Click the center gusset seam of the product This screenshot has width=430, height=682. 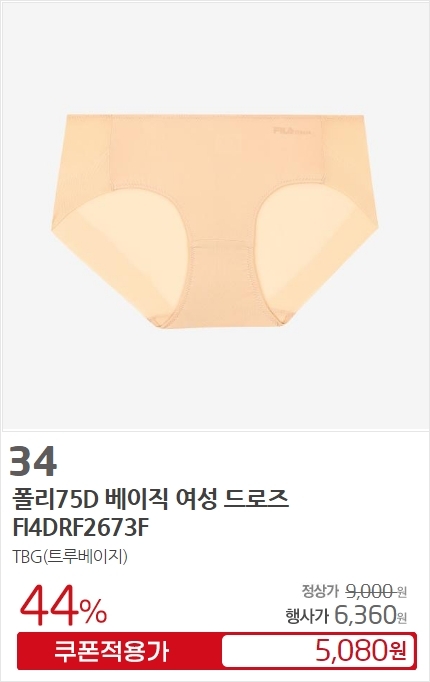pos(224,242)
